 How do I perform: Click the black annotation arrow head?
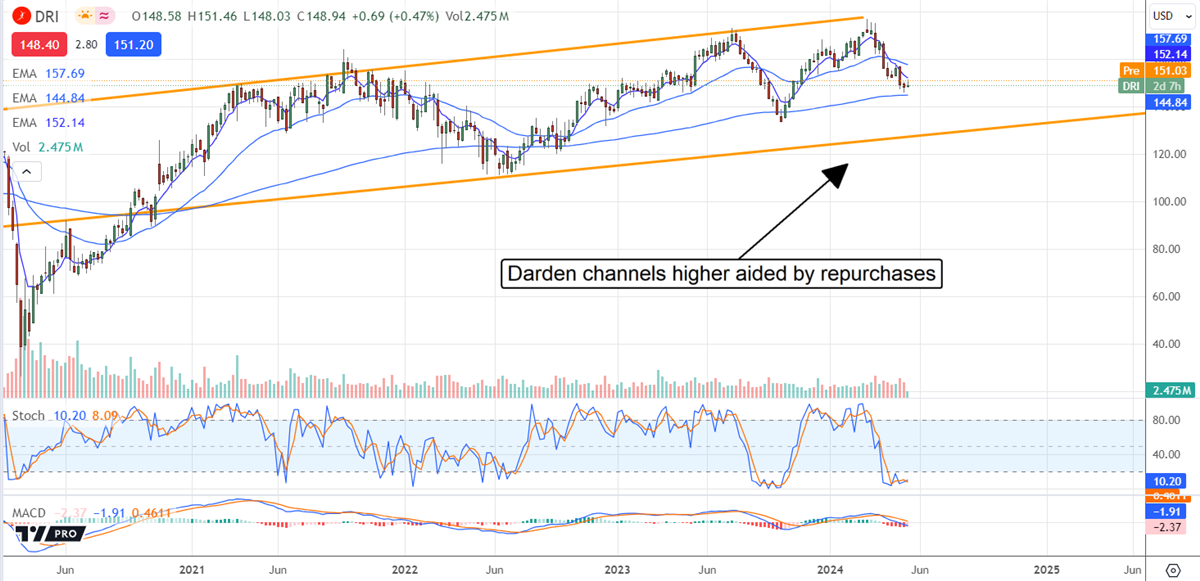836,172
